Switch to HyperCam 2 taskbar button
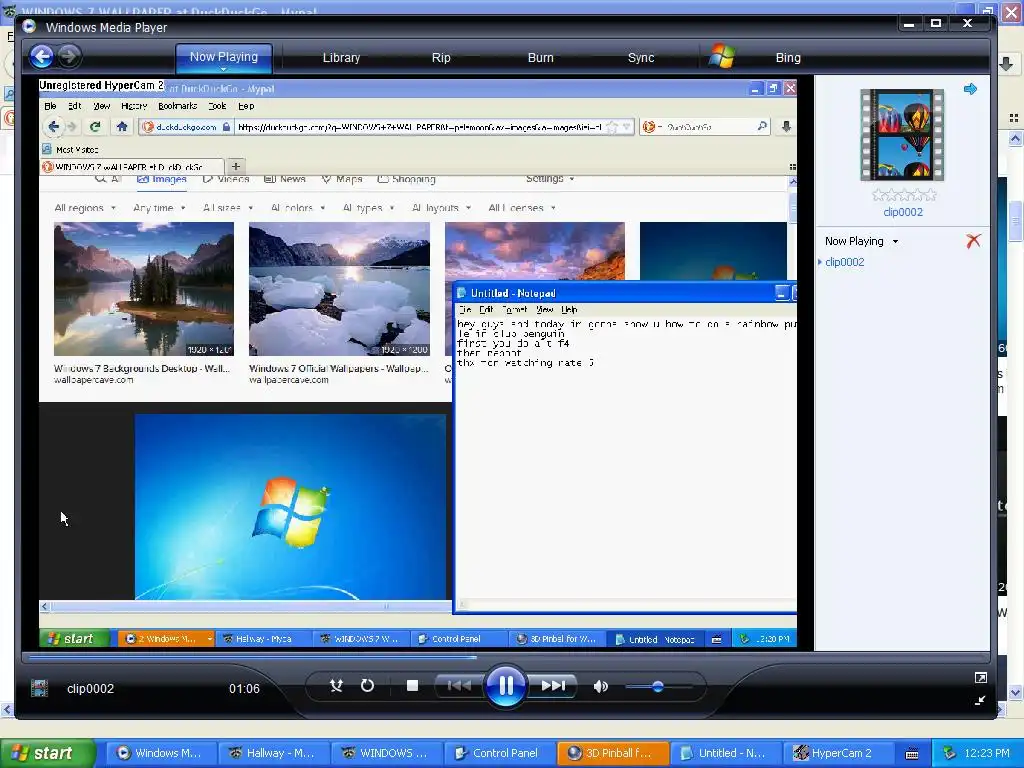 (x=839, y=753)
